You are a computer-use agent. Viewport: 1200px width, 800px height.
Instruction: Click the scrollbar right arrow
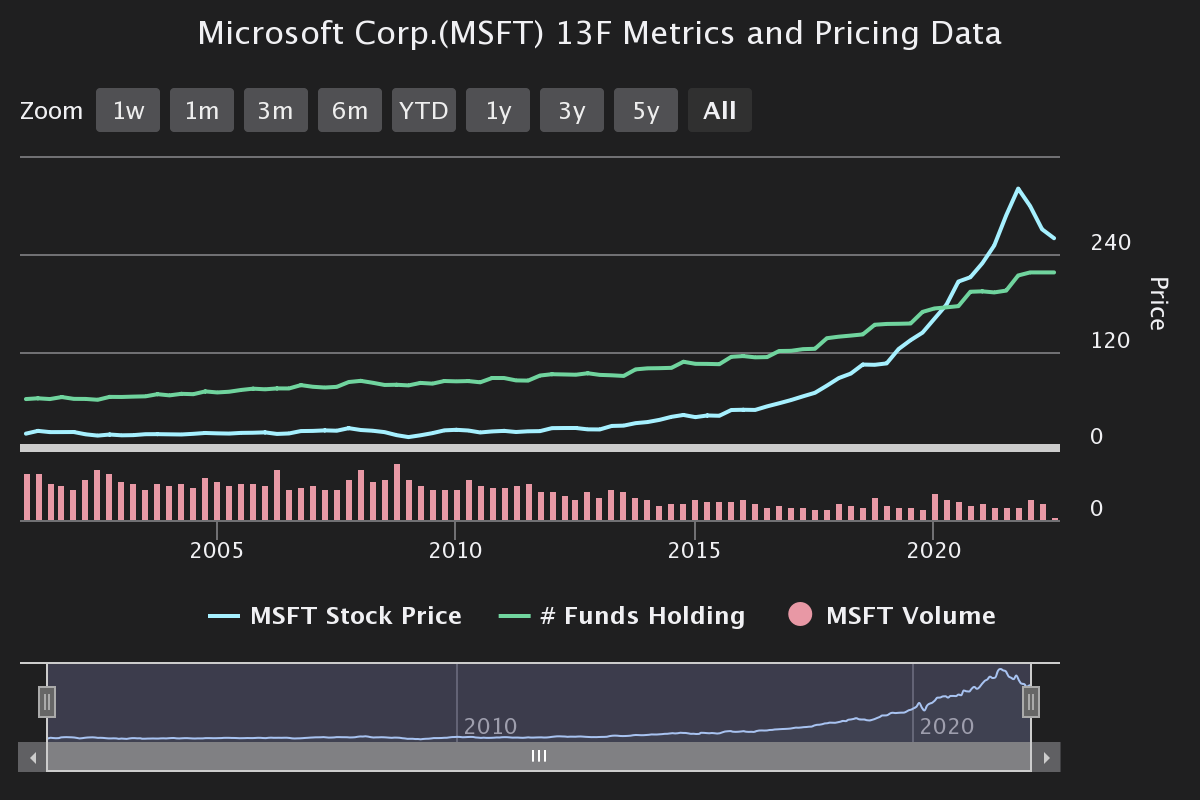point(1046,757)
